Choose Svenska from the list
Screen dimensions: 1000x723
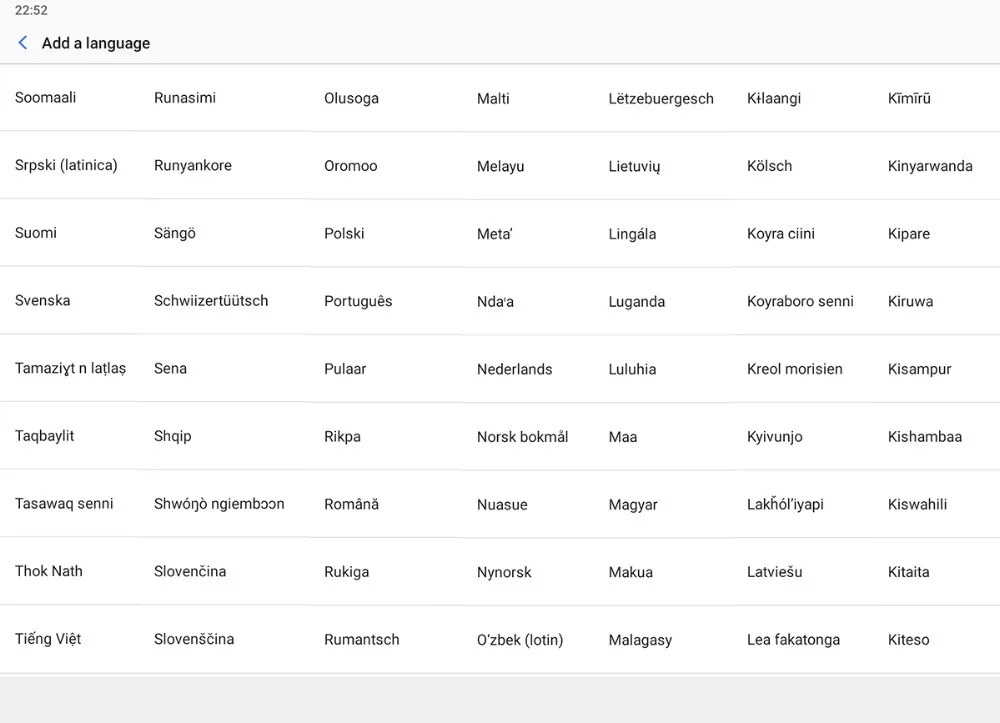(43, 301)
